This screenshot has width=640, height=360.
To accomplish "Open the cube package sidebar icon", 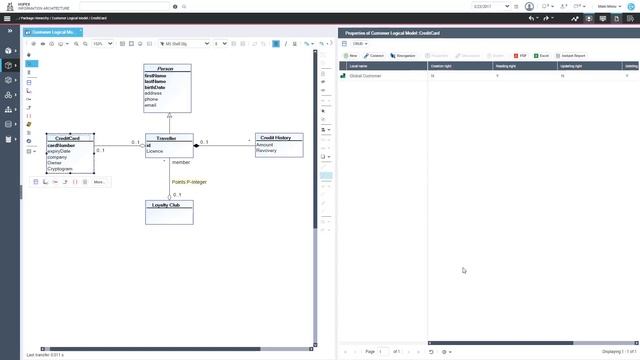I will coord(8,65).
